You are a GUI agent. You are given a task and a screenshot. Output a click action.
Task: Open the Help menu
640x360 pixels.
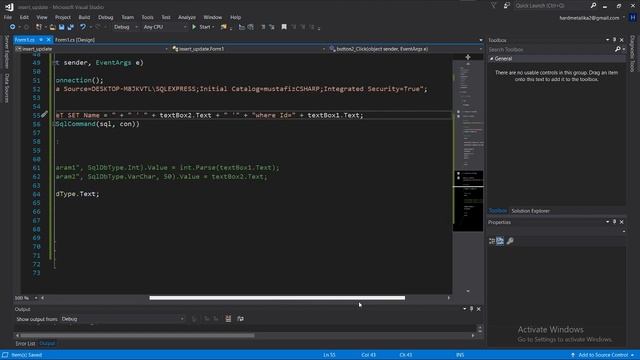click(x=235, y=17)
